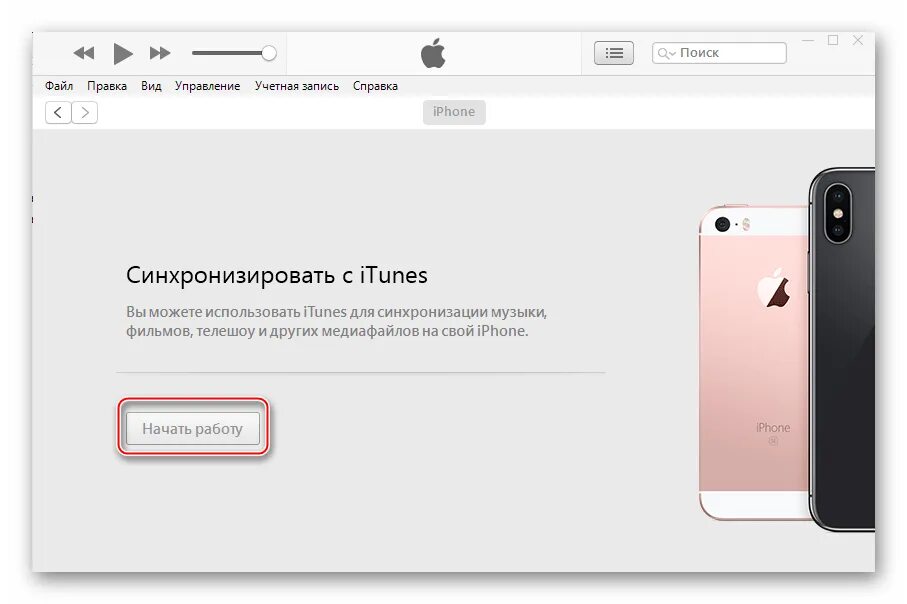Open the Учетная запись menu

pos(297,86)
